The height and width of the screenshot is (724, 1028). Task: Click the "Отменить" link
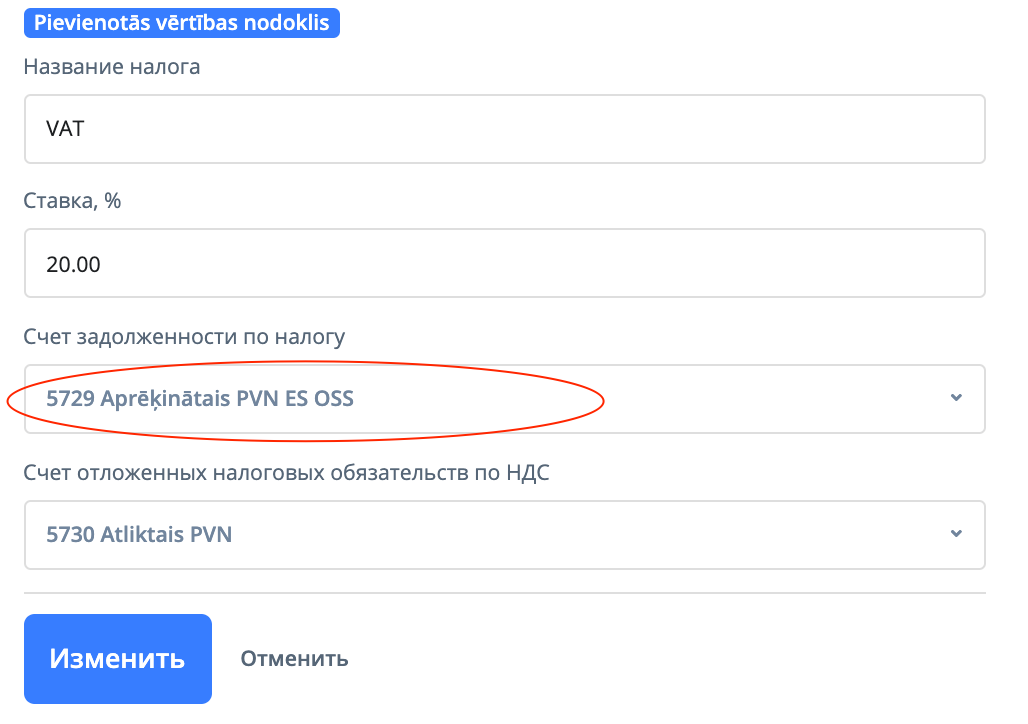[294, 659]
